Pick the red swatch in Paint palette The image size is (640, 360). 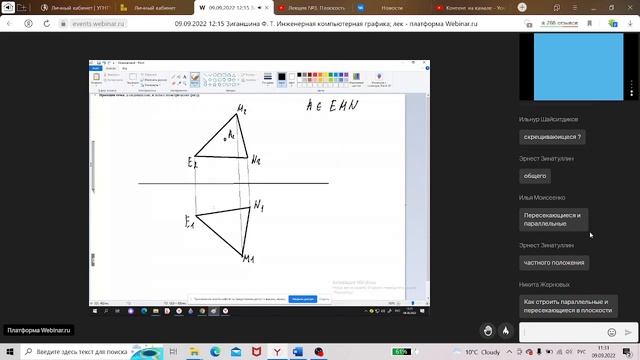click(315, 75)
